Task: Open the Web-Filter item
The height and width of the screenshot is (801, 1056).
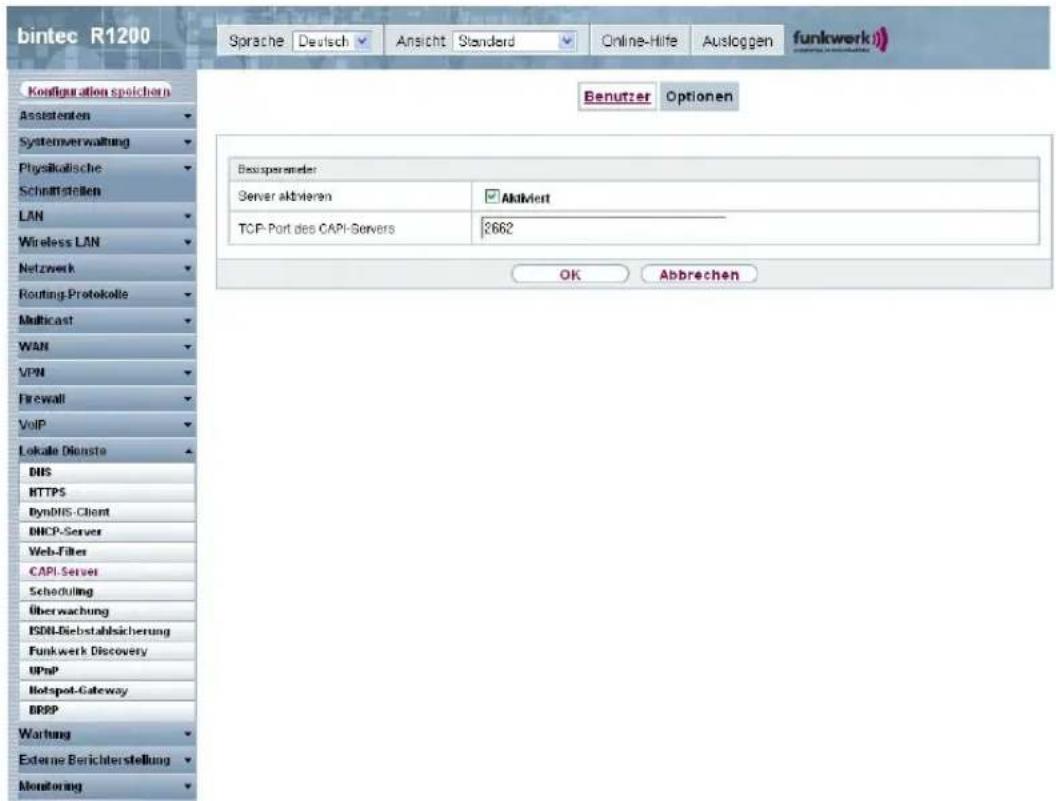Action: pyautogui.click(x=108, y=552)
